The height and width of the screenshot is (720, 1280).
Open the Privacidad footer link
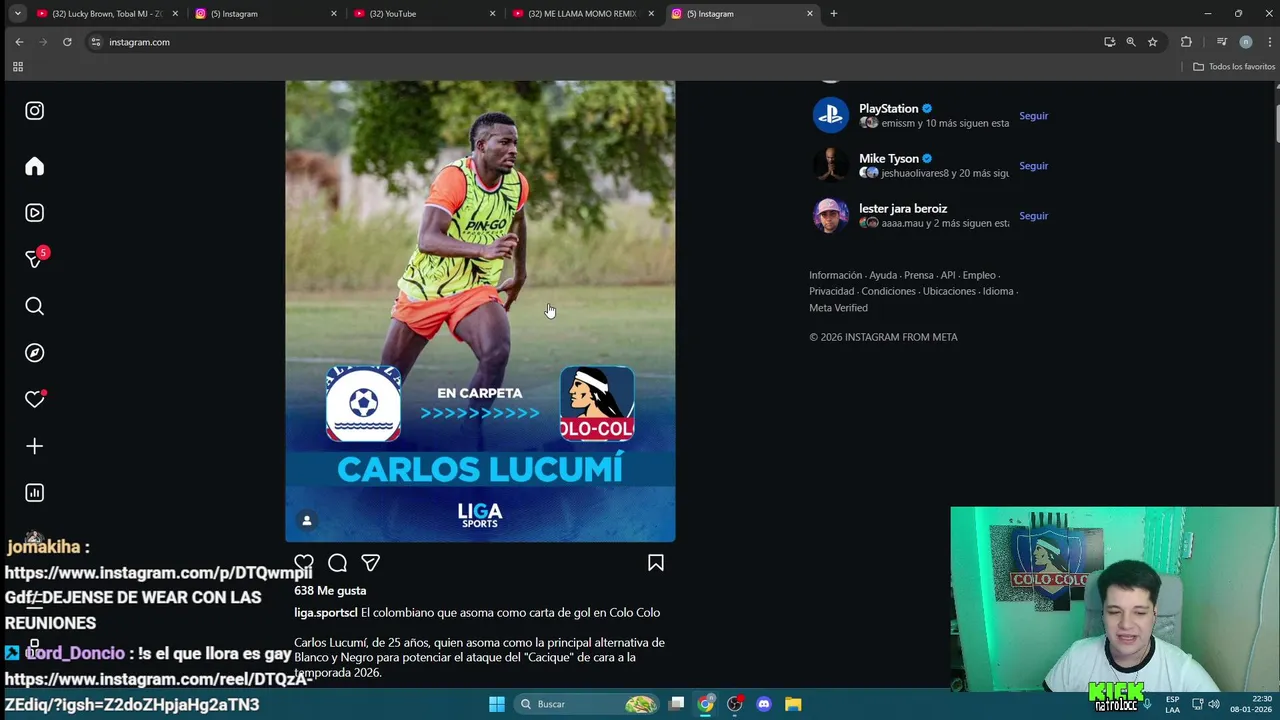point(832,291)
